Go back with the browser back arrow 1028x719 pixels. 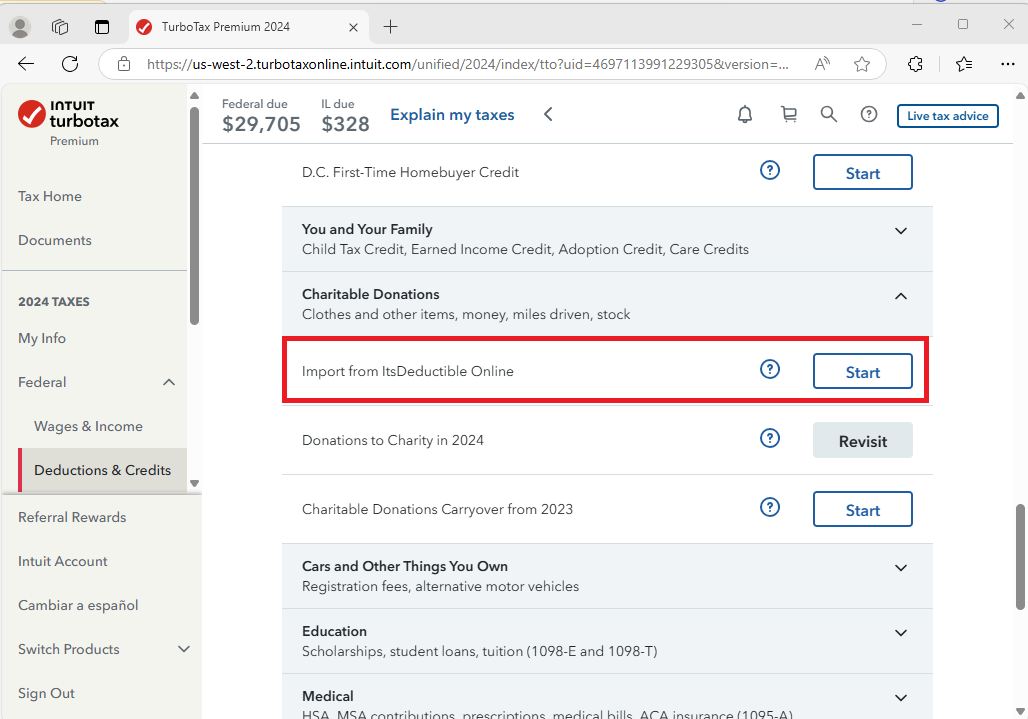[26, 64]
